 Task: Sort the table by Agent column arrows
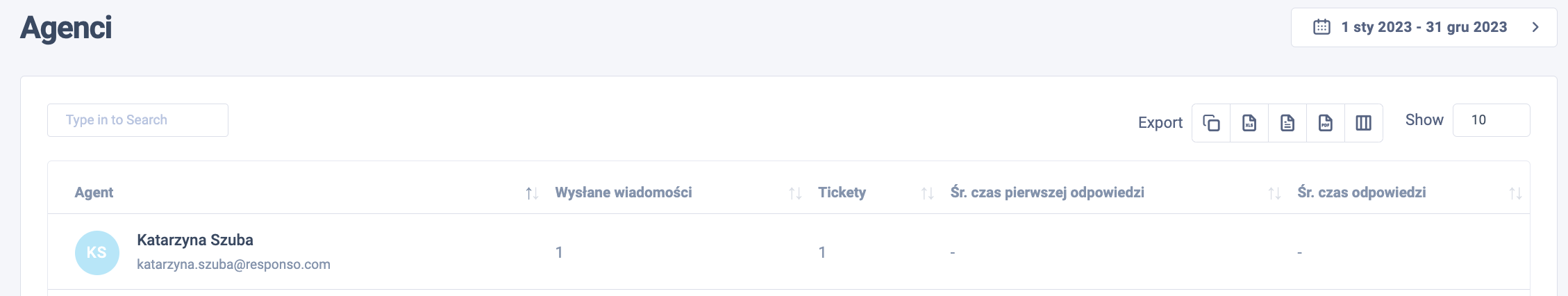532,193
